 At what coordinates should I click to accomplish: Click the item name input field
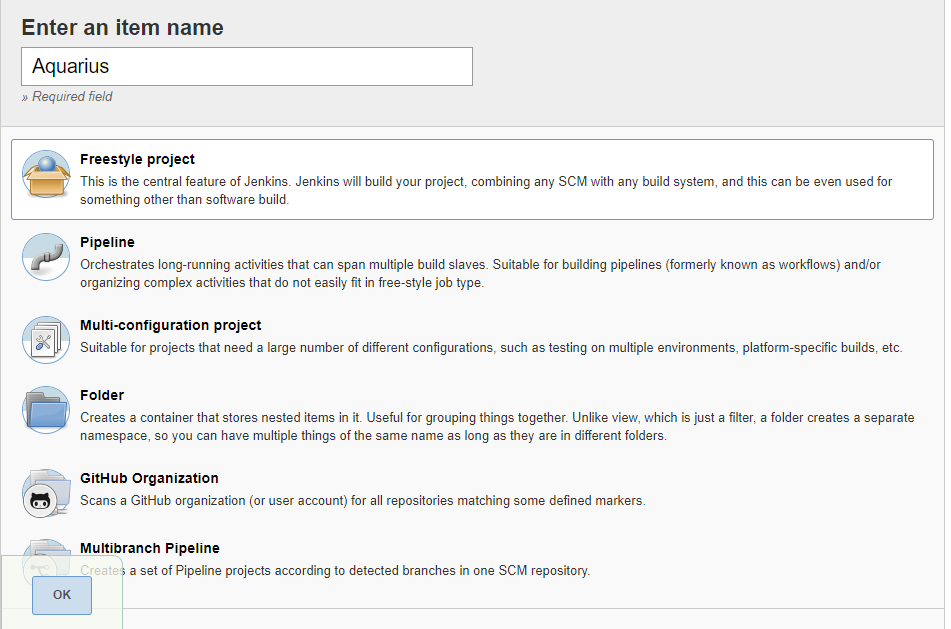click(x=246, y=67)
